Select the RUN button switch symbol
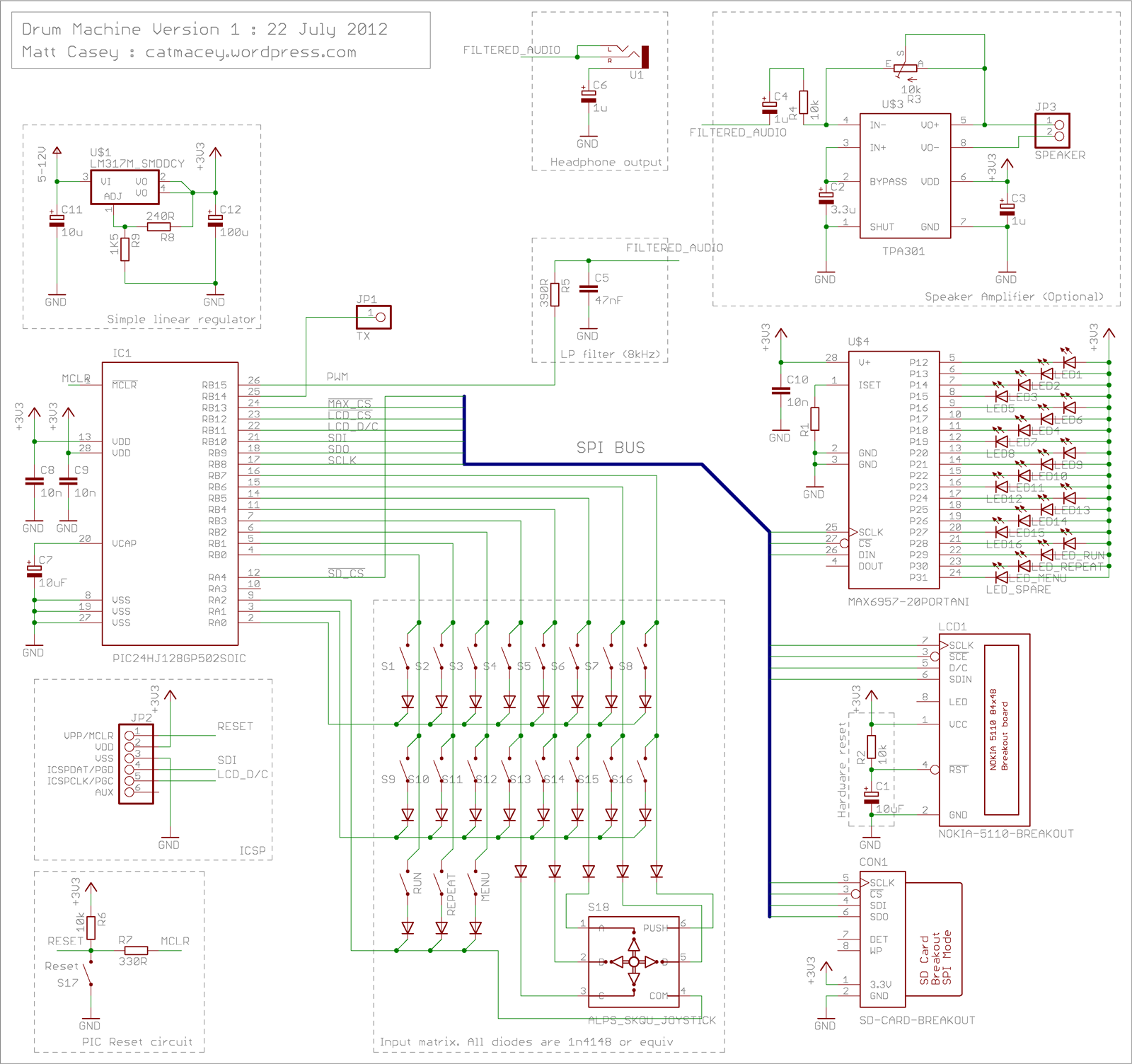The width and height of the screenshot is (1132, 1064). tap(406, 883)
